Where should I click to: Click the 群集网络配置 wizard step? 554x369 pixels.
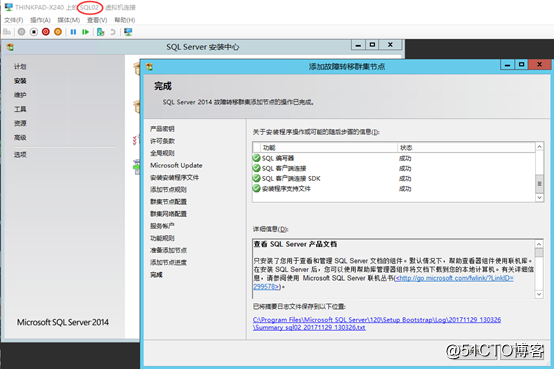click(x=168, y=214)
